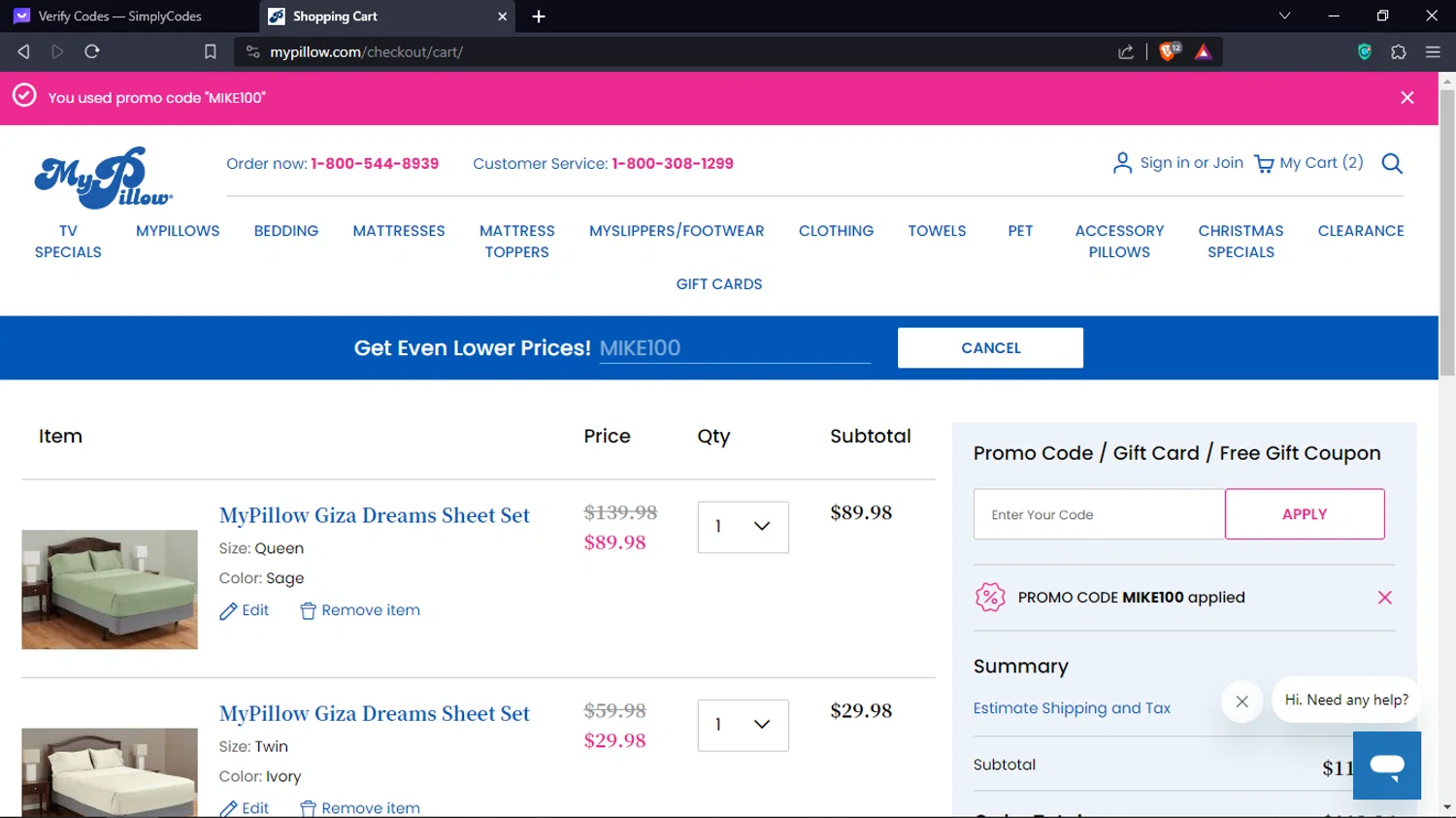Remove the Twin Ivory sheet set item
Viewport: 1456px width, 818px height.
[360, 808]
